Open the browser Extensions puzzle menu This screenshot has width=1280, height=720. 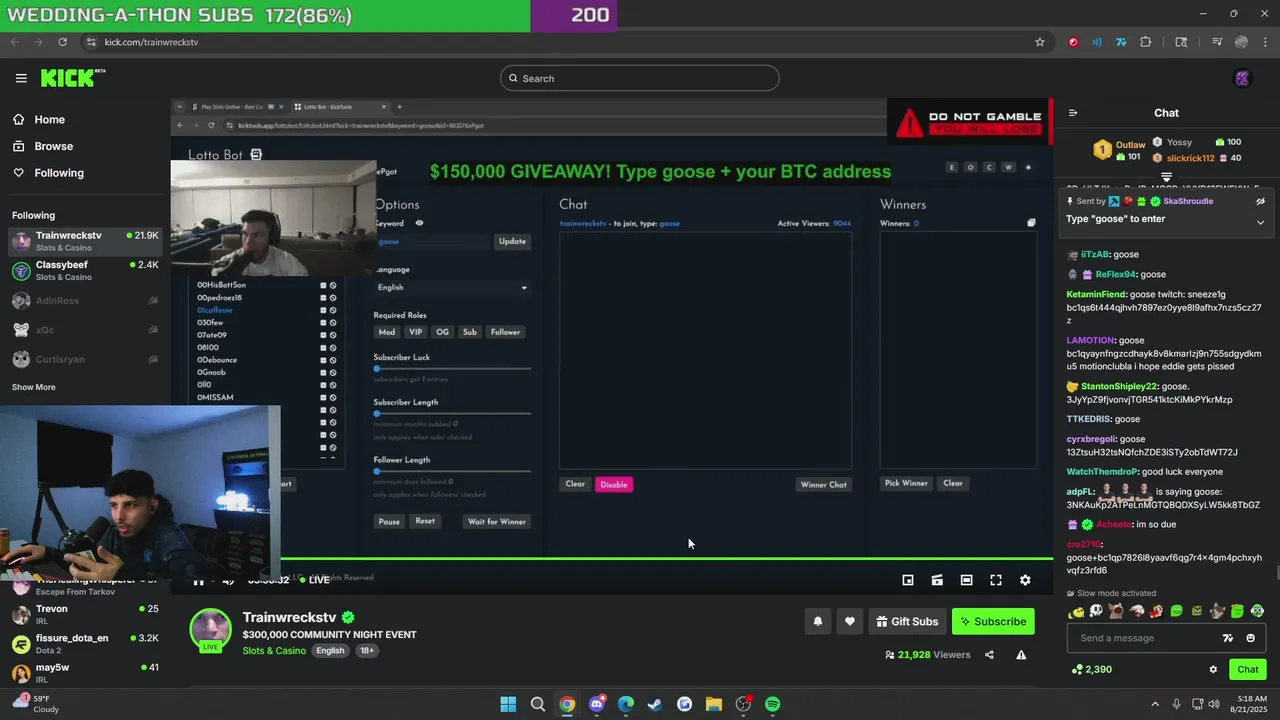coord(1146,42)
